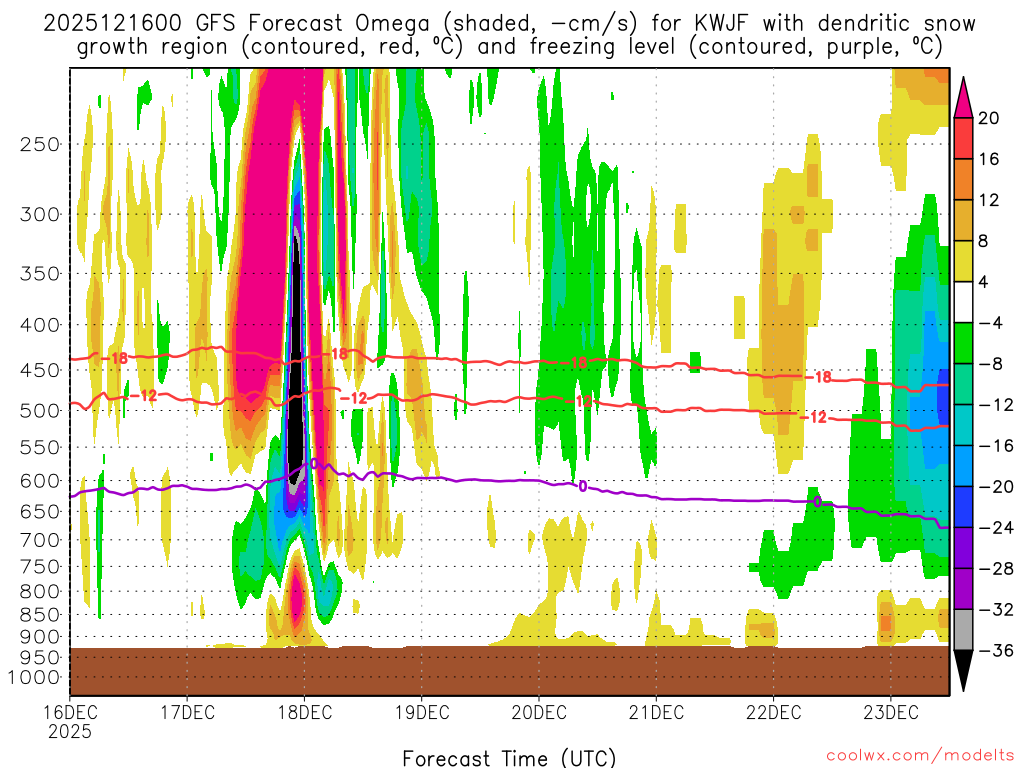
Task: Click the 350 pressure level label
Action: click(x=40, y=274)
